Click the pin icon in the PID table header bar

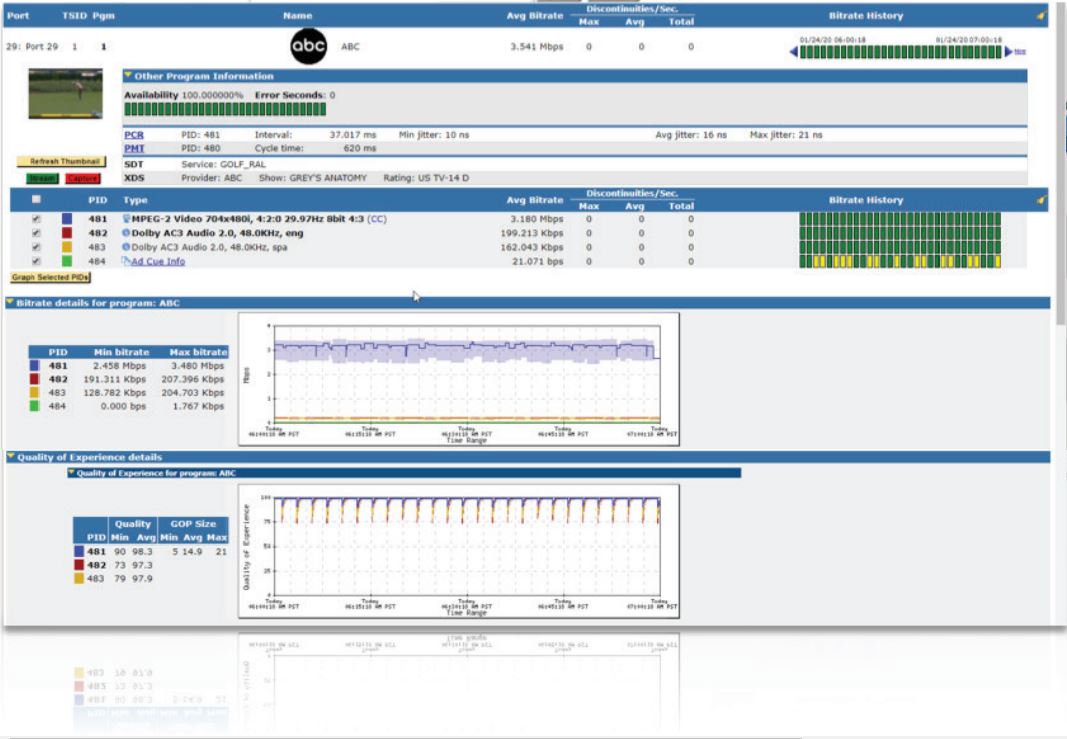(1040, 200)
